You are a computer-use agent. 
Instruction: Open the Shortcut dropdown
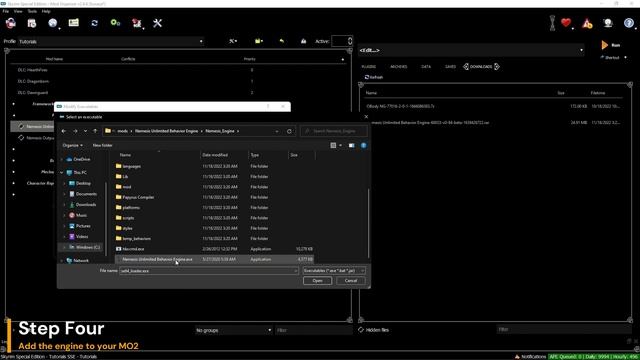tap(613, 58)
